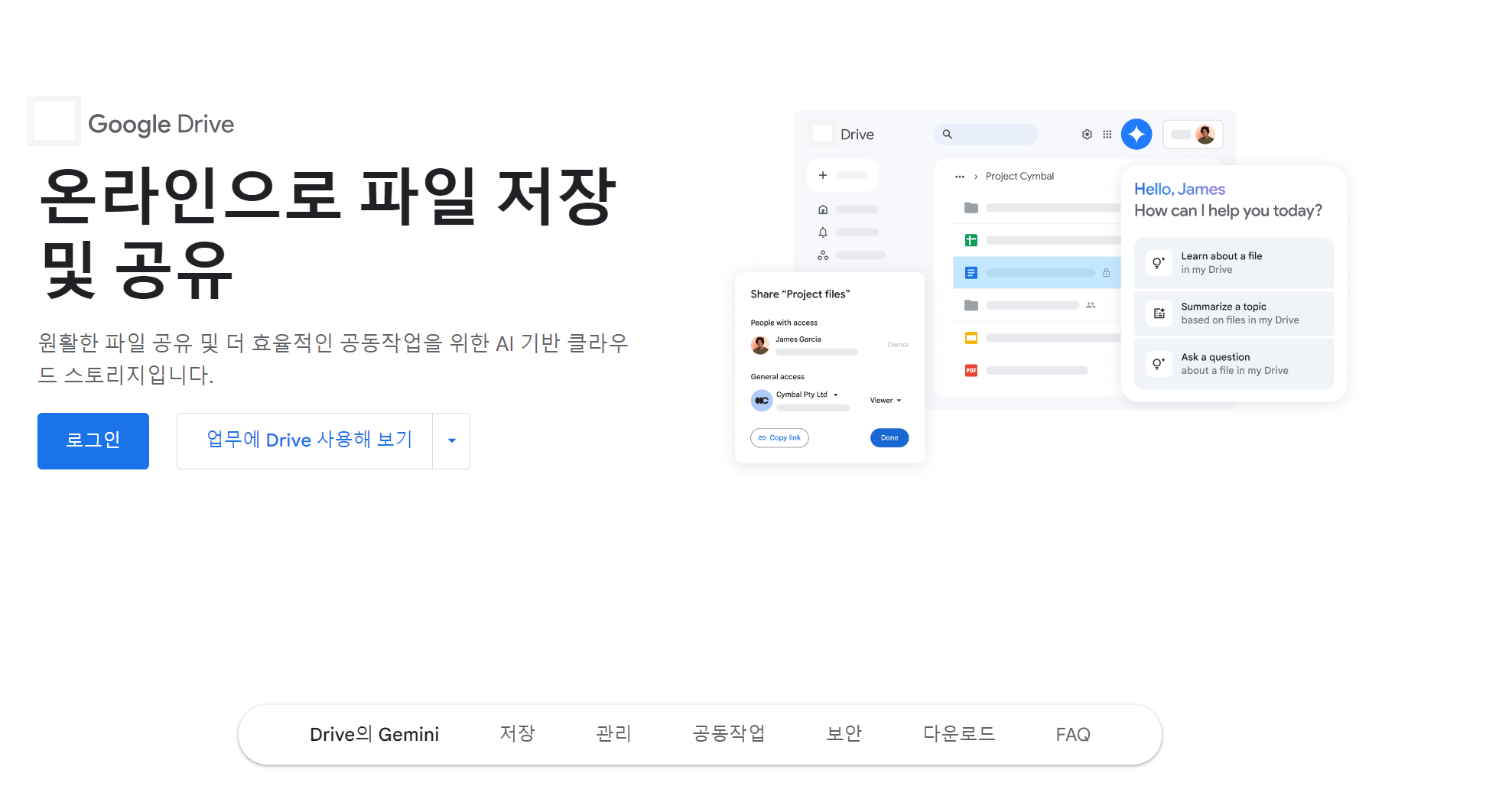Click the Google Drive logo at top left
1512x799 pixels.
coord(132,122)
